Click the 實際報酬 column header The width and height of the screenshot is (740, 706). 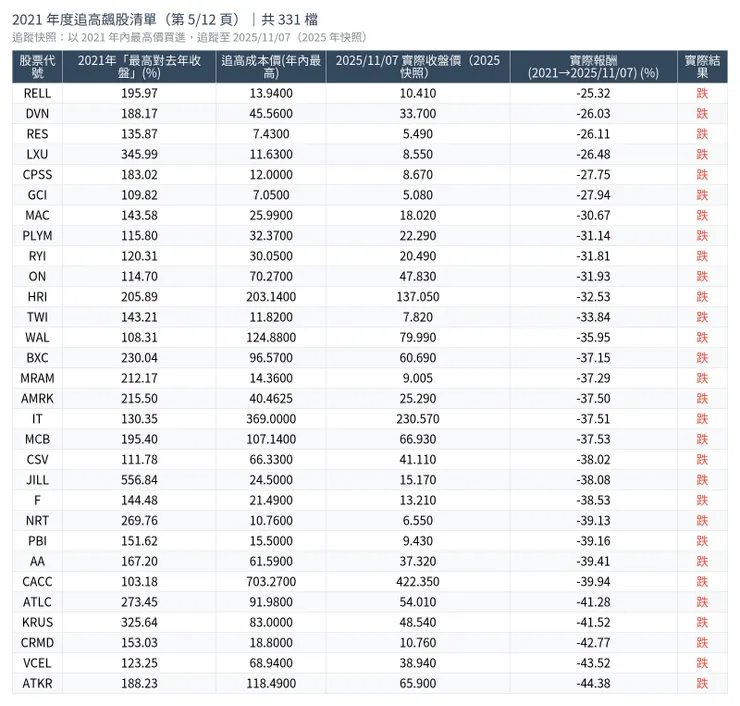click(593, 67)
